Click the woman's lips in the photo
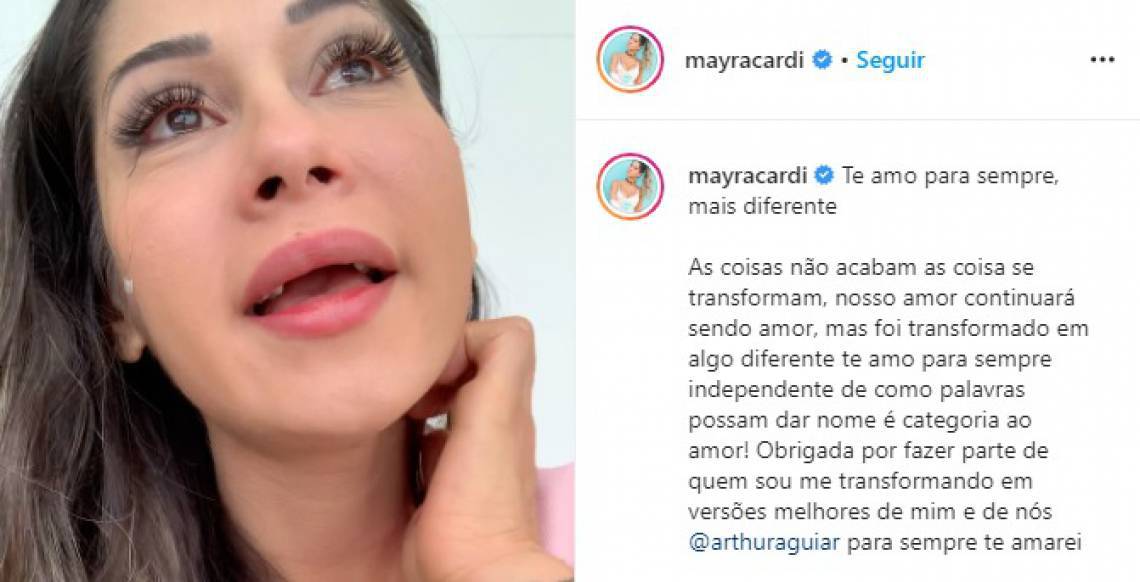 [x=320, y=283]
